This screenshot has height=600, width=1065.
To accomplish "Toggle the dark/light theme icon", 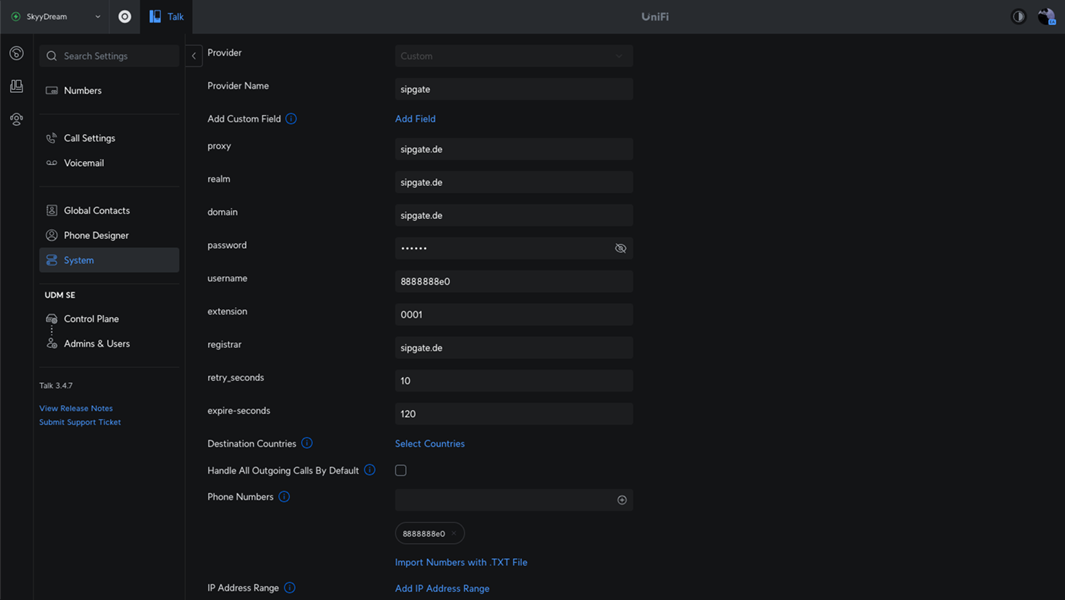I will point(1018,17).
